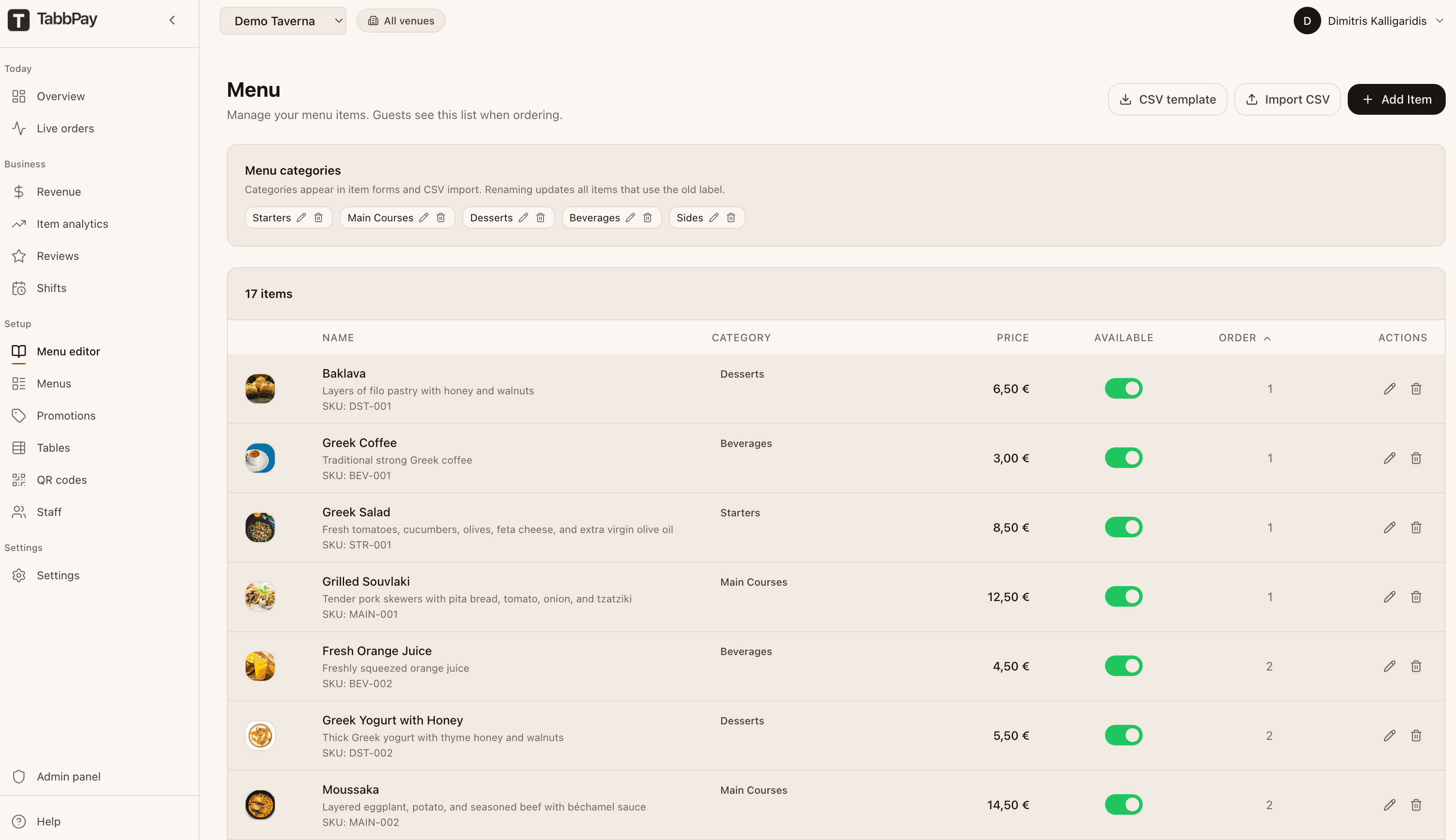Toggle Fresh Orange Juice availability
The width and height of the screenshot is (1456, 840).
(1123, 666)
